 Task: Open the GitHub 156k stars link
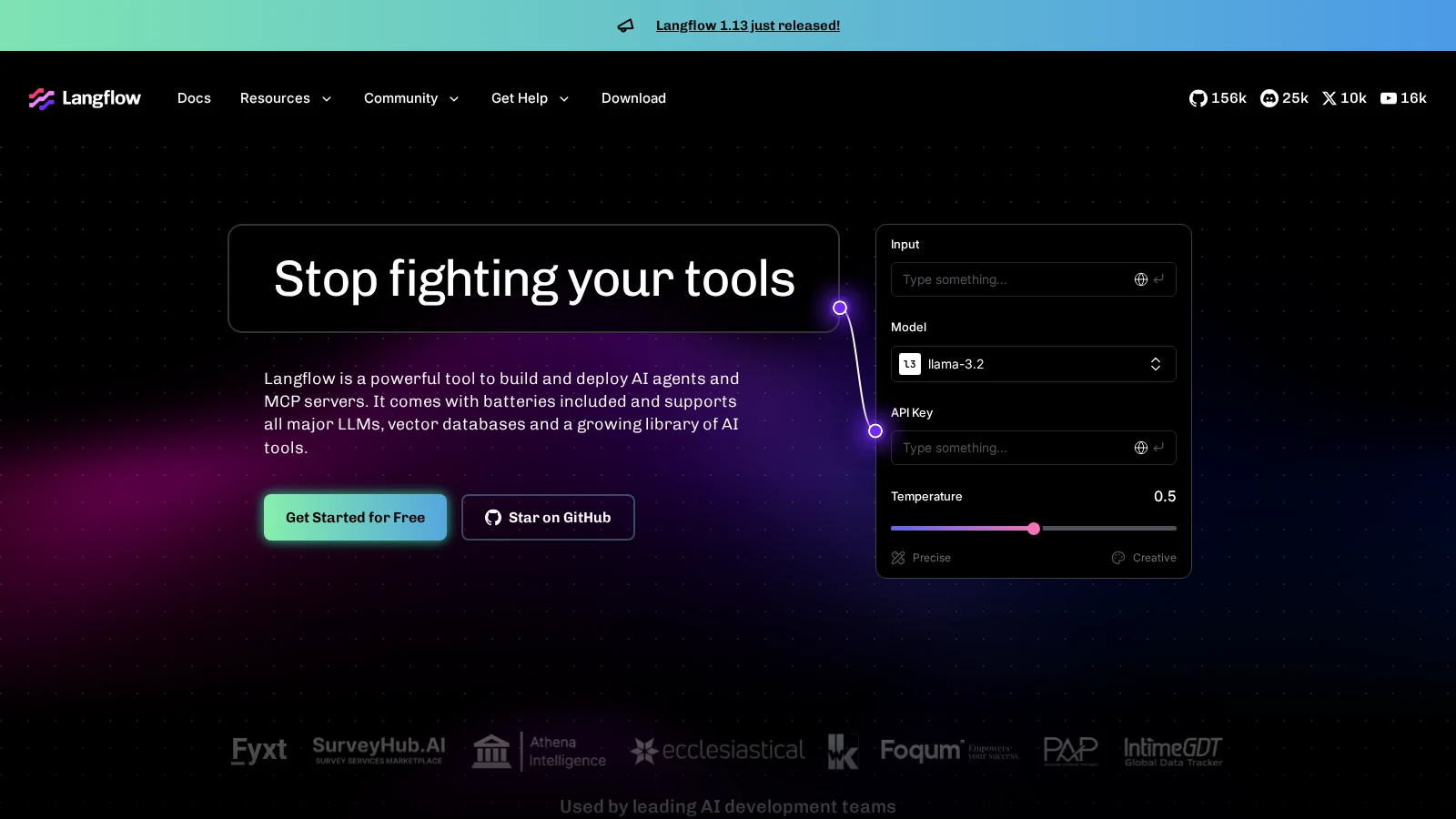tap(1218, 98)
